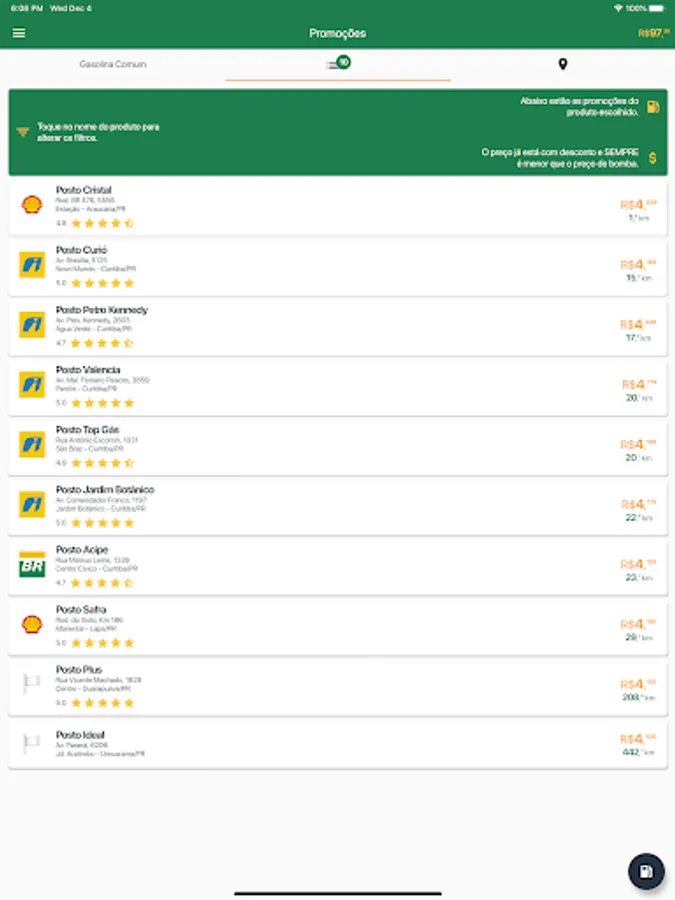The height and width of the screenshot is (900, 675).
Task: Switch to the map location pin tab
Action: (x=562, y=64)
